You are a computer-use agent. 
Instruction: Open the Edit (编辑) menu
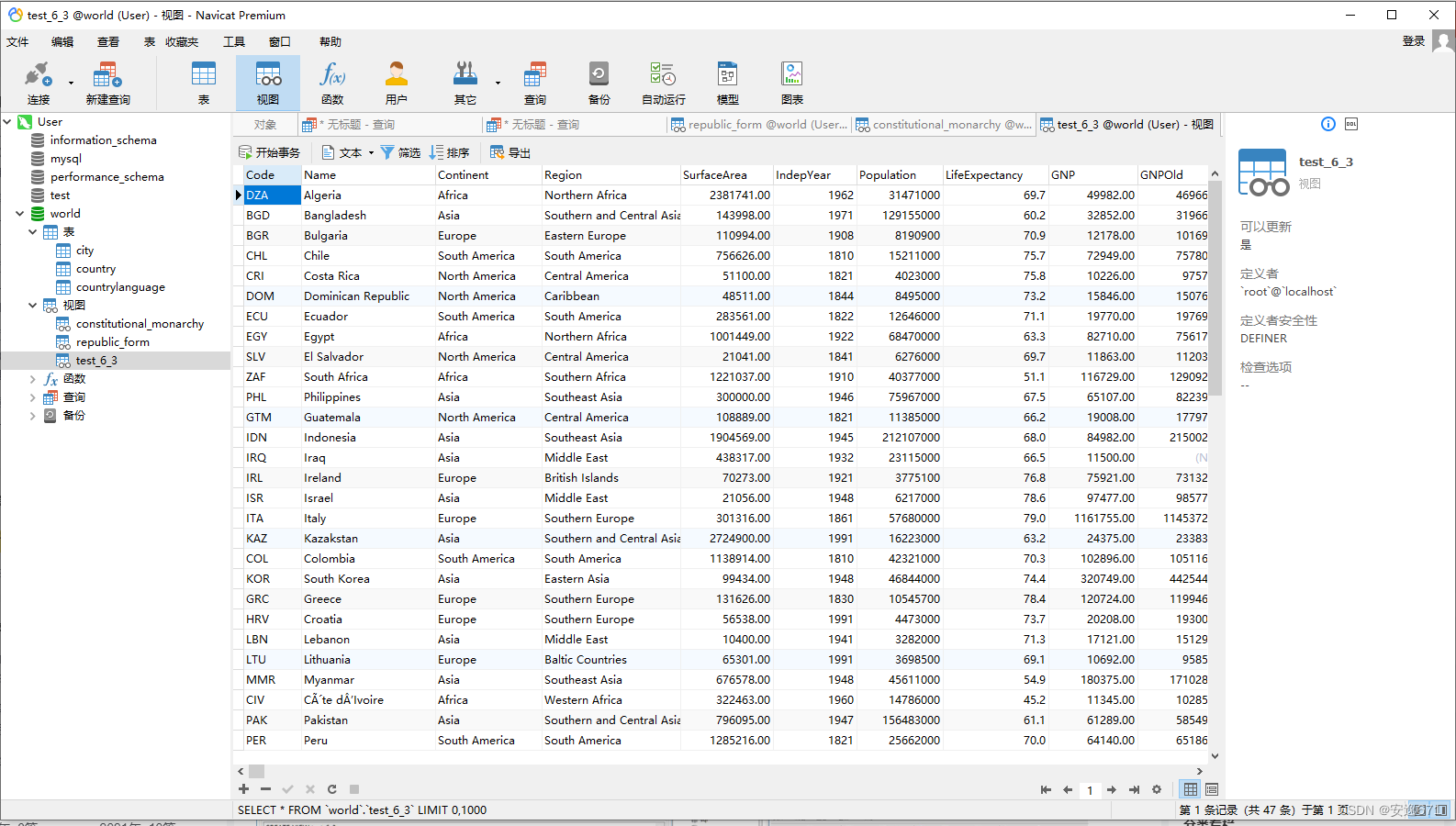point(62,42)
